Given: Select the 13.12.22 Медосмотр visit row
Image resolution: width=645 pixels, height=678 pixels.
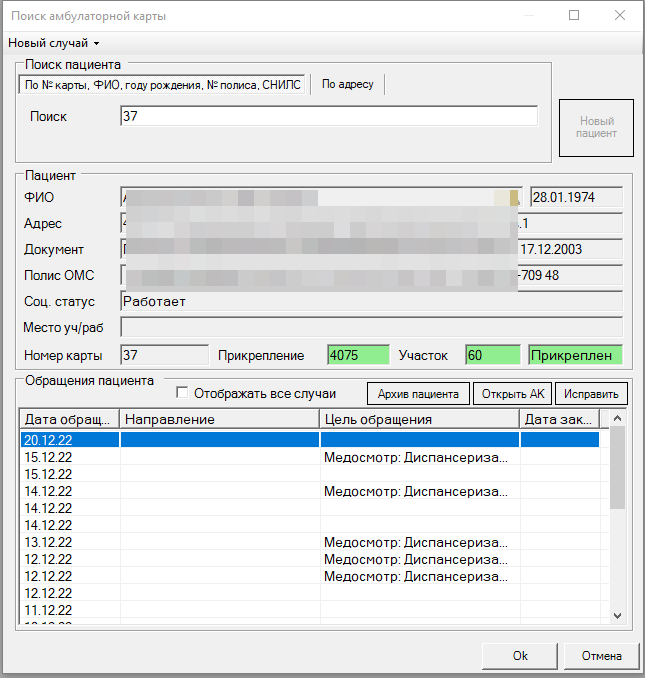Looking at the screenshot, I should pyautogui.click(x=300, y=542).
